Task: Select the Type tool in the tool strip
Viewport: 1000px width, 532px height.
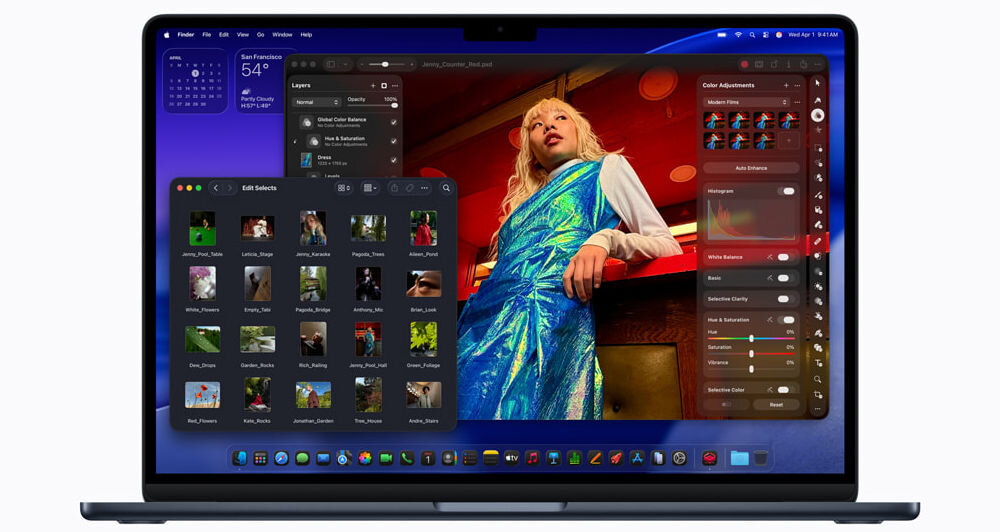Action: coord(818,364)
